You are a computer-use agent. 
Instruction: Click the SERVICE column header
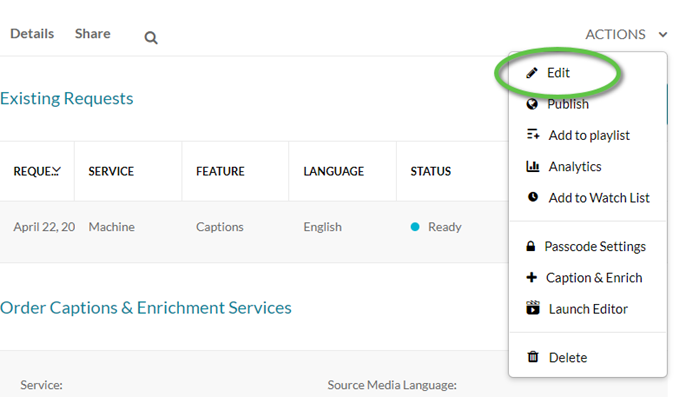point(111,171)
